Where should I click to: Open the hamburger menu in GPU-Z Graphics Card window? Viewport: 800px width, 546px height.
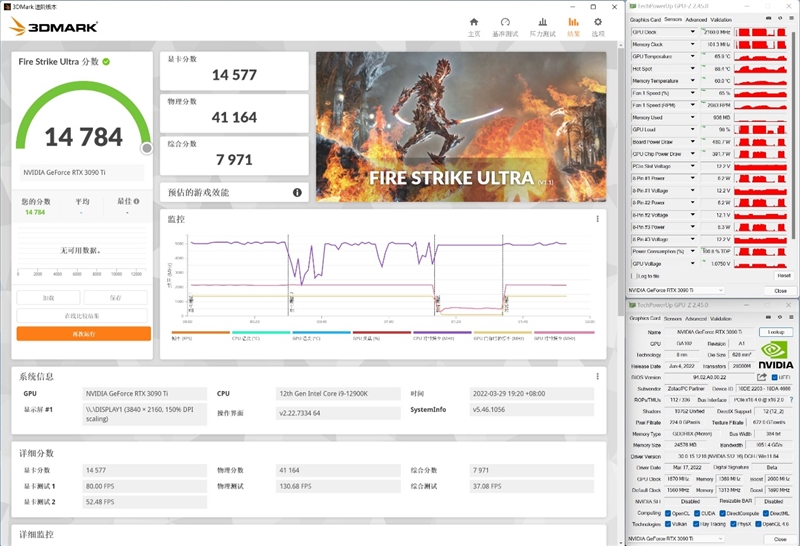point(790,317)
